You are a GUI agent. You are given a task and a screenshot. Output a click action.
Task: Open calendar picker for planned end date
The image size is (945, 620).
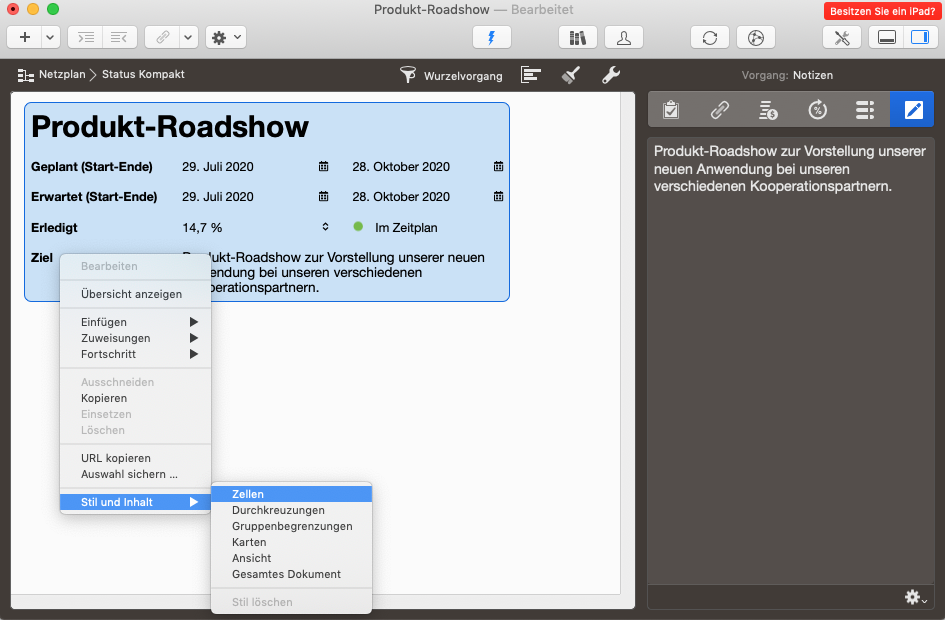498,167
